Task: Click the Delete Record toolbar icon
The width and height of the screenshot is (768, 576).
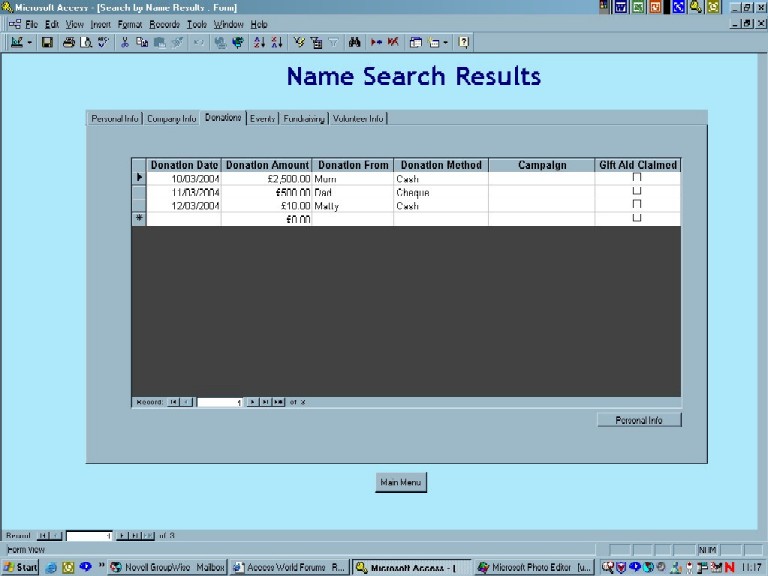Action: coord(393,43)
